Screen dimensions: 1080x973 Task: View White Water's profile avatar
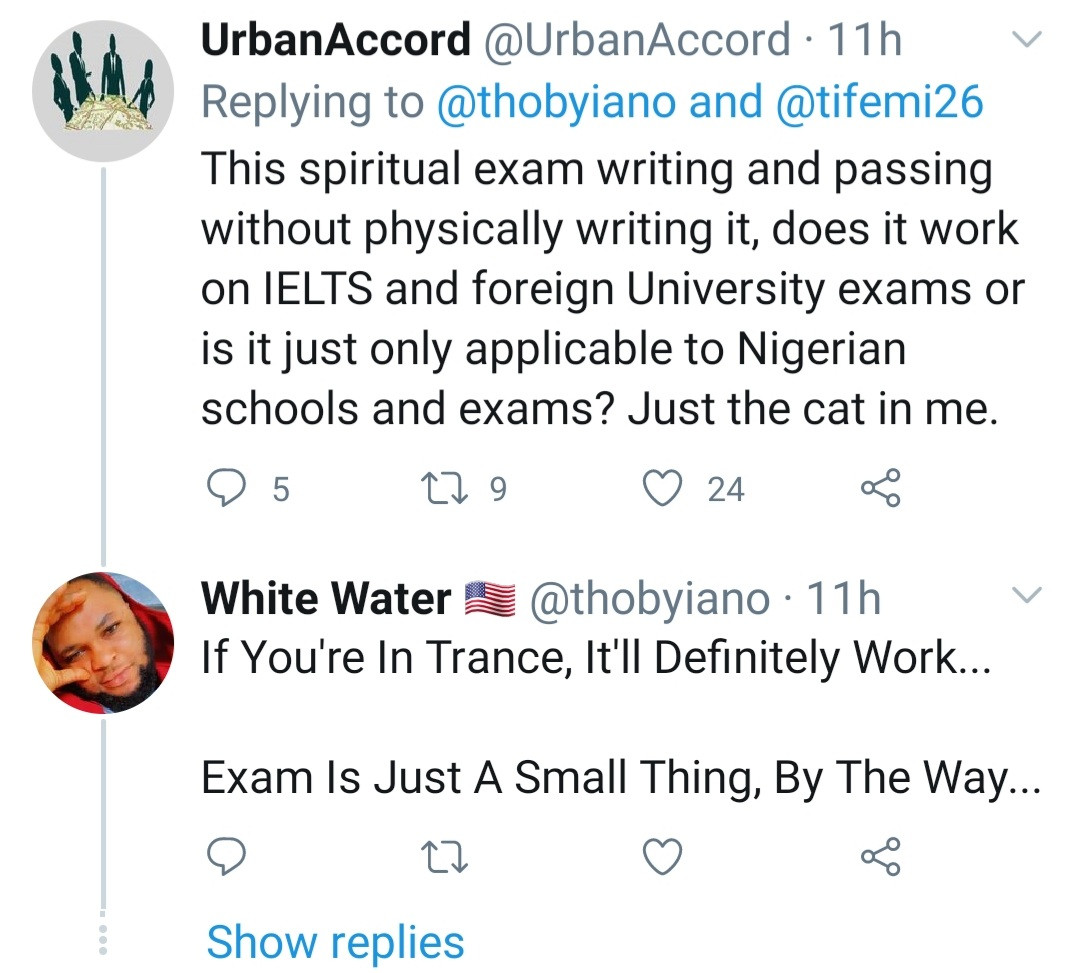click(104, 642)
